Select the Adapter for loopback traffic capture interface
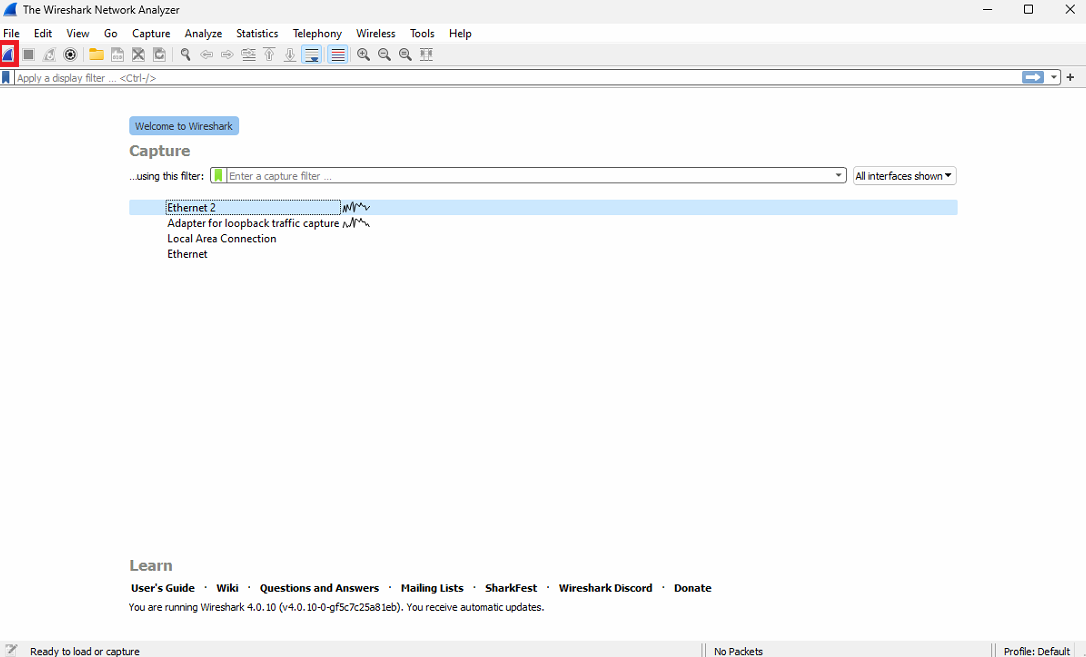1086x657 pixels. (x=253, y=223)
